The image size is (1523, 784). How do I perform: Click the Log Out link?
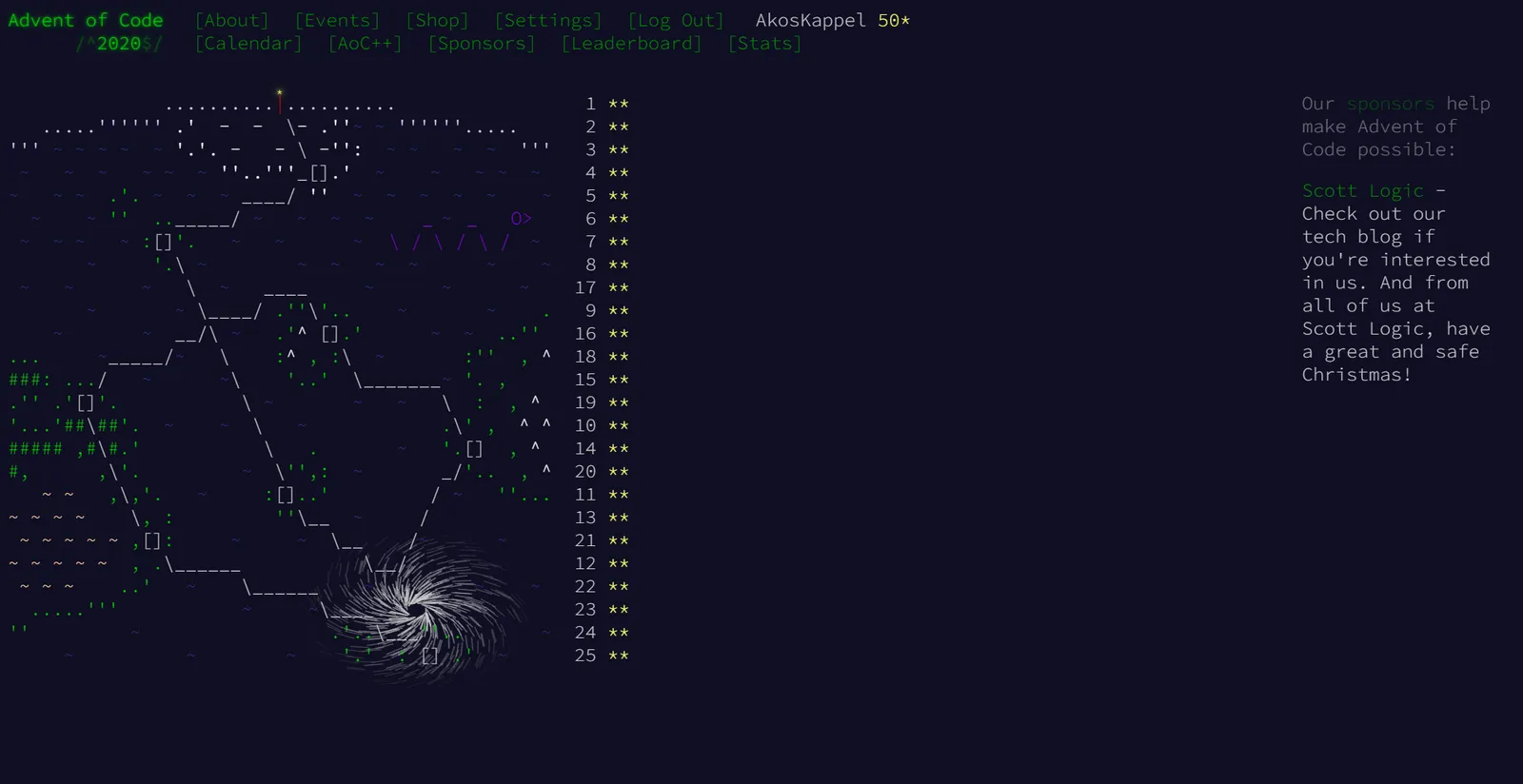(676, 20)
